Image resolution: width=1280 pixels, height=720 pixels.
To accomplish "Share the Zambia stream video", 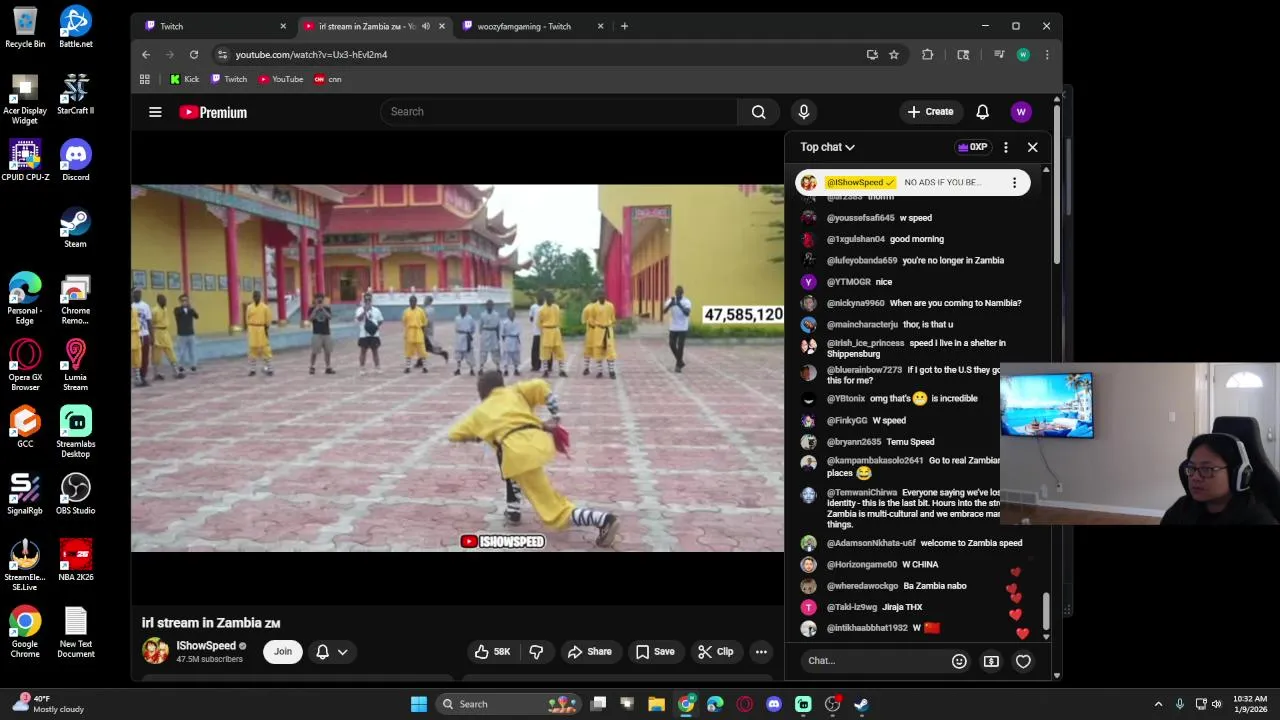I will 590,652.
